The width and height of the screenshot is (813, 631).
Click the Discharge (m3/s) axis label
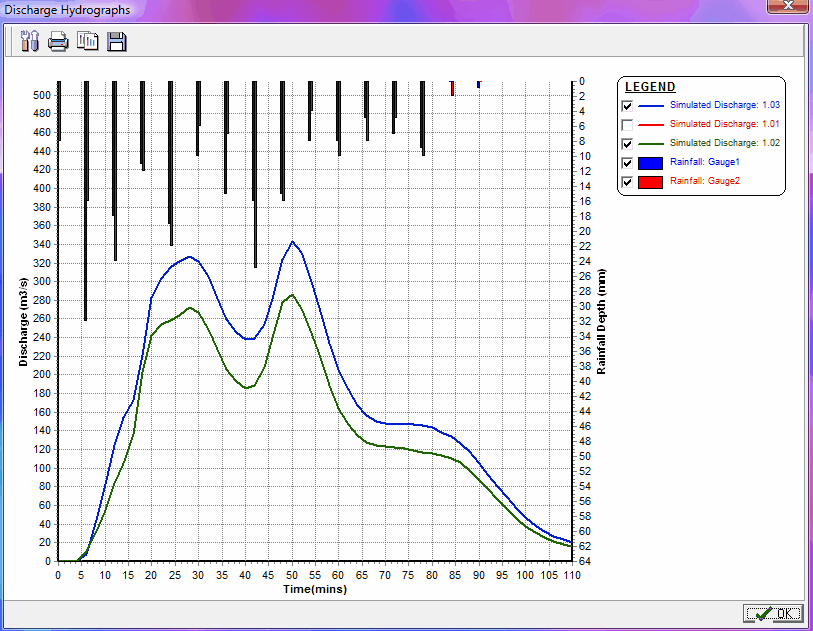(23, 322)
